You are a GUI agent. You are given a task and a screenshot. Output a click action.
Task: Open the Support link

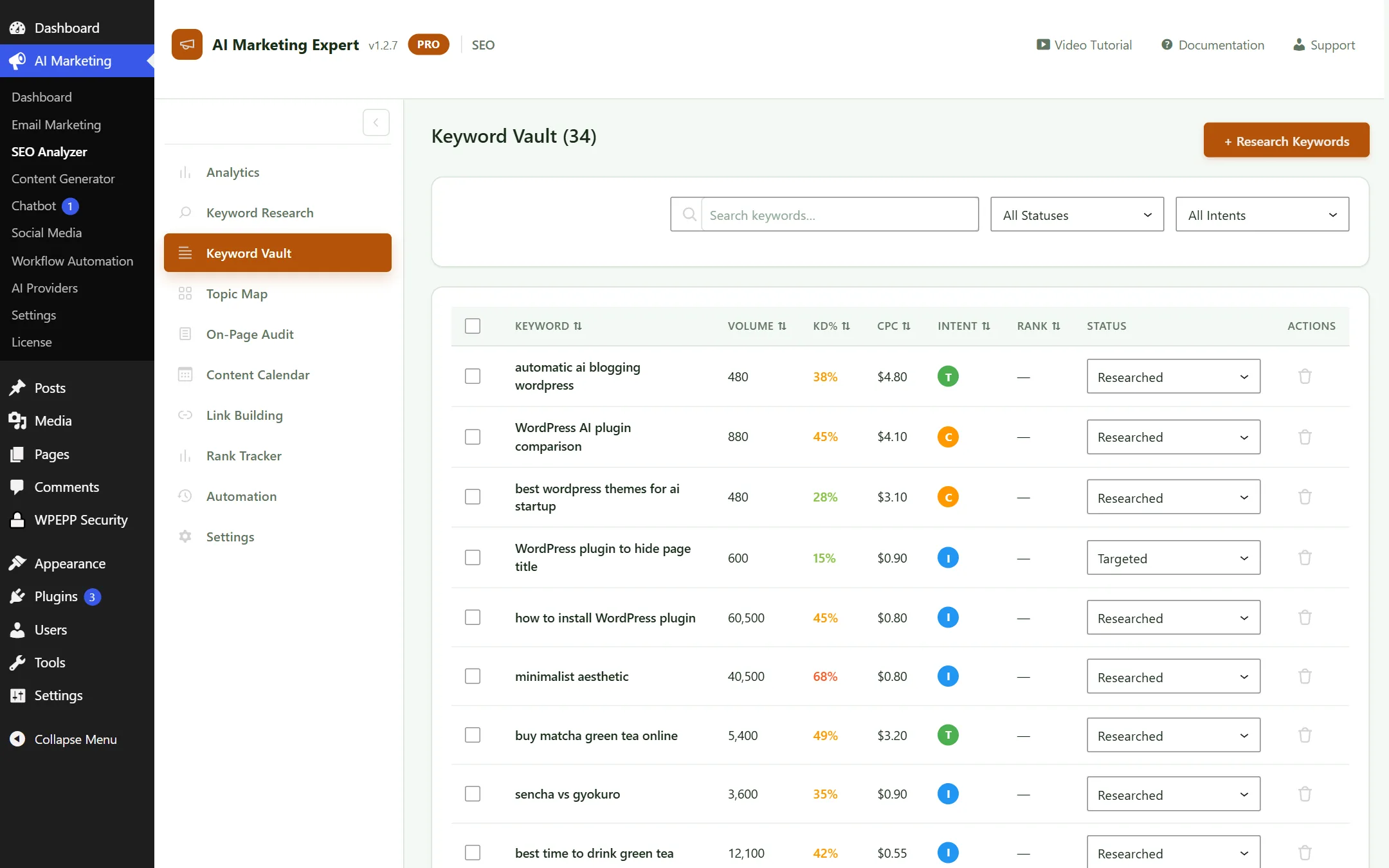pyautogui.click(x=1324, y=45)
